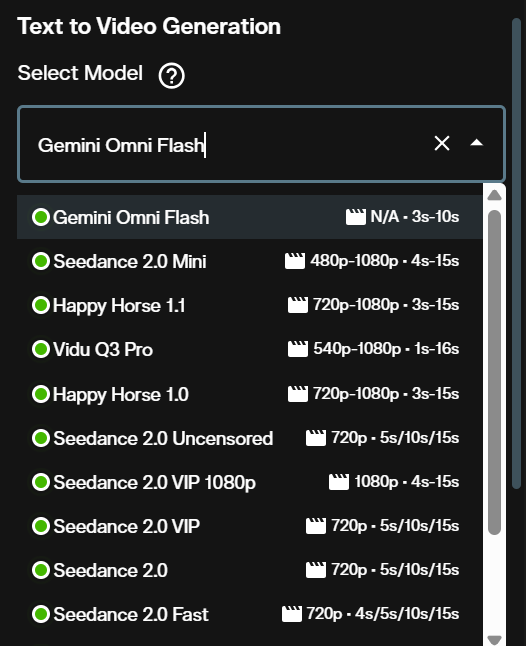Screen dimensions: 526x646
Task: Select Seedance 2.0 Mini option
Action: 250,261
